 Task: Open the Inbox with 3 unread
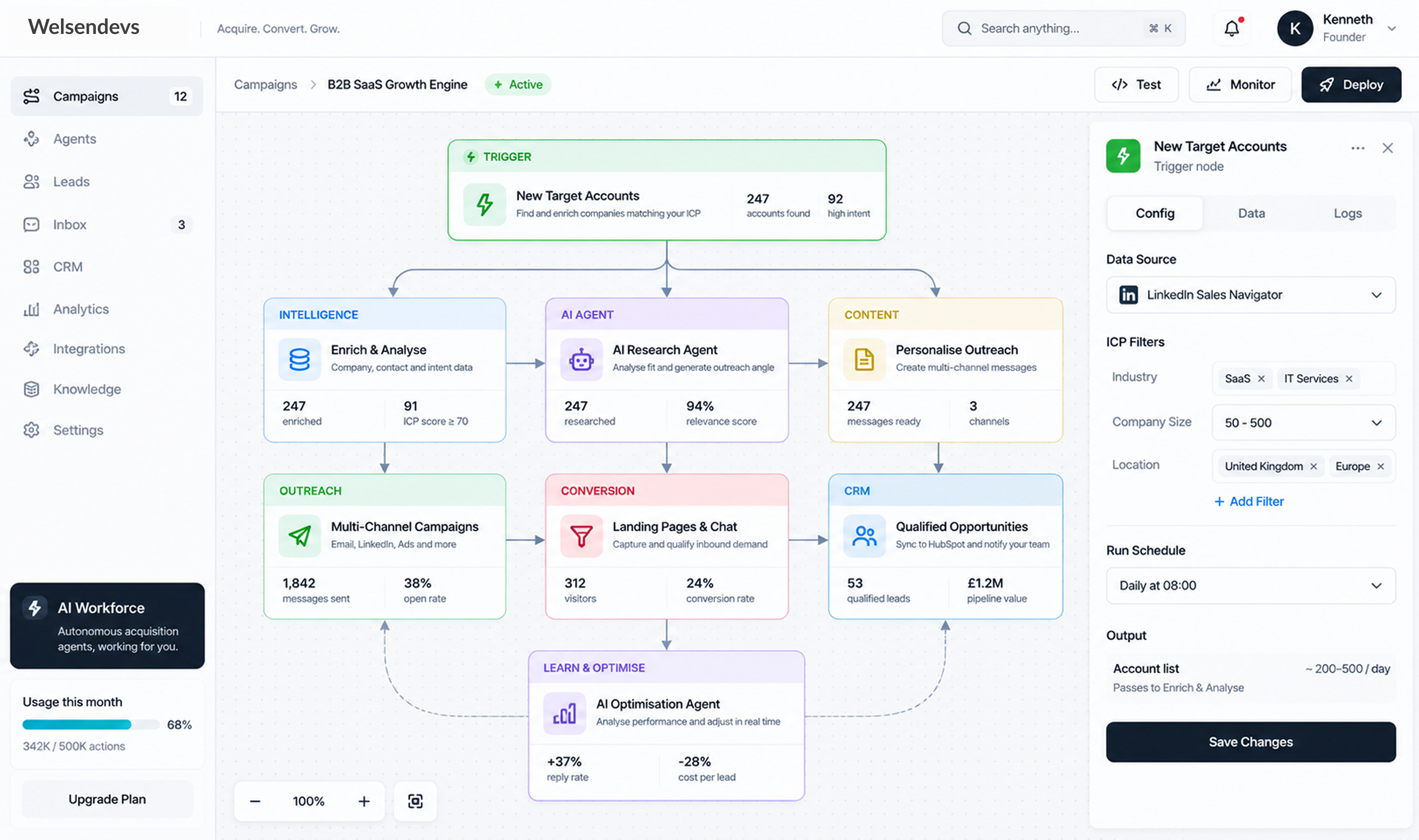tap(107, 225)
